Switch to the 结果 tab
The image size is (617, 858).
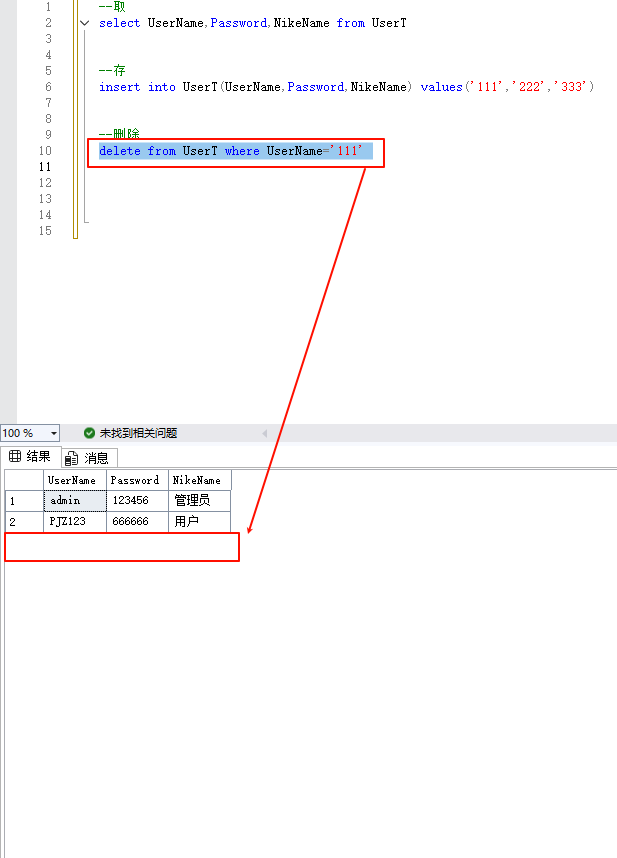click(x=31, y=456)
